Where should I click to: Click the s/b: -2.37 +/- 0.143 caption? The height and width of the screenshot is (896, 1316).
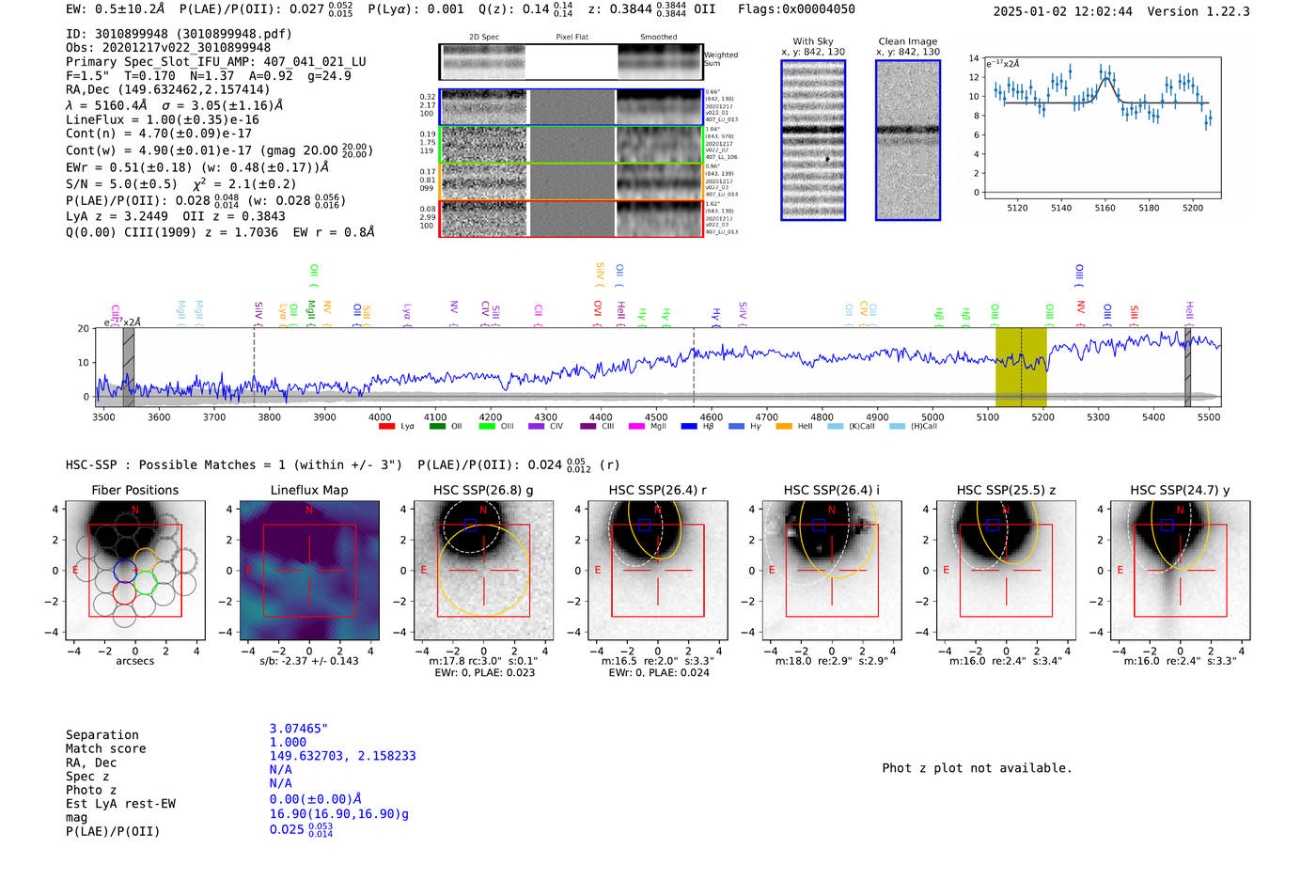[309, 661]
